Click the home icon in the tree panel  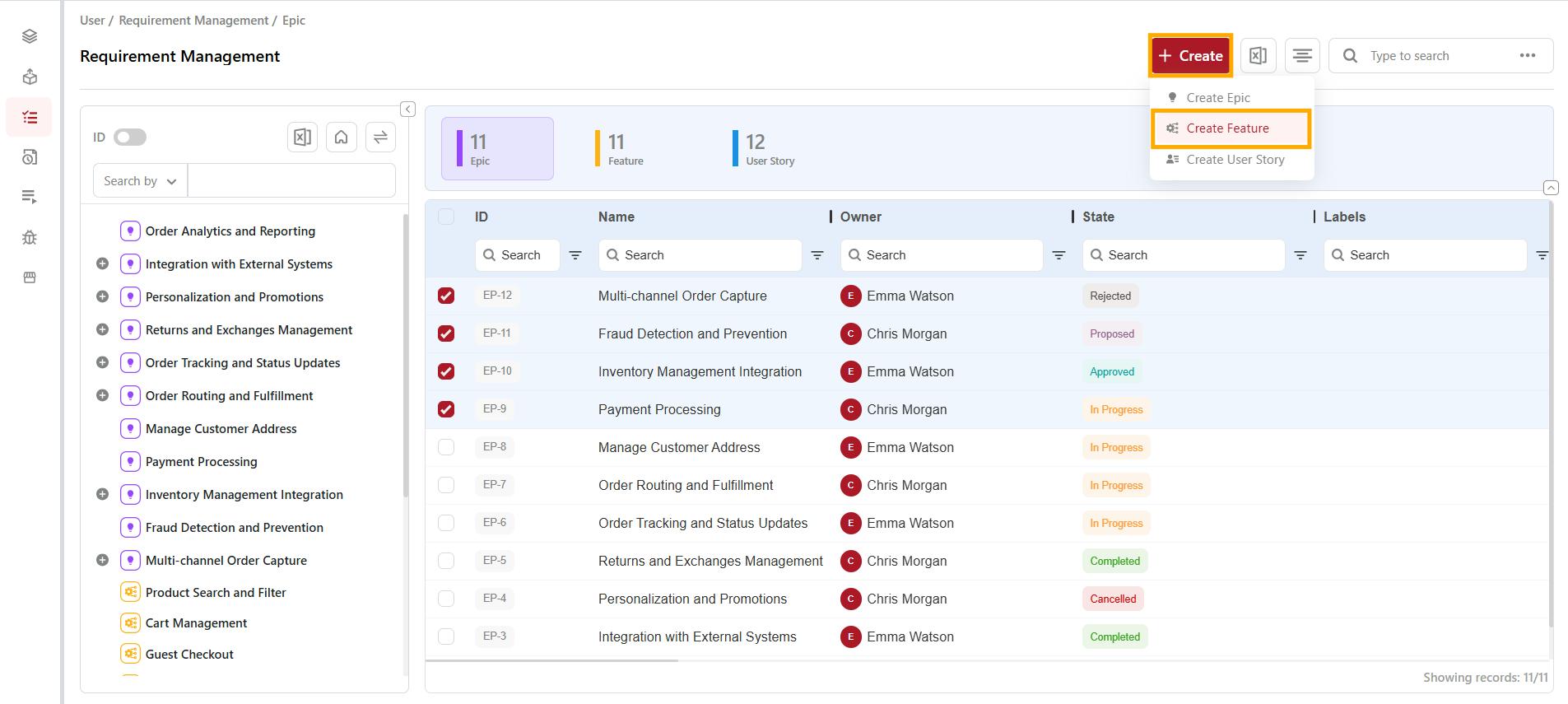click(x=341, y=138)
